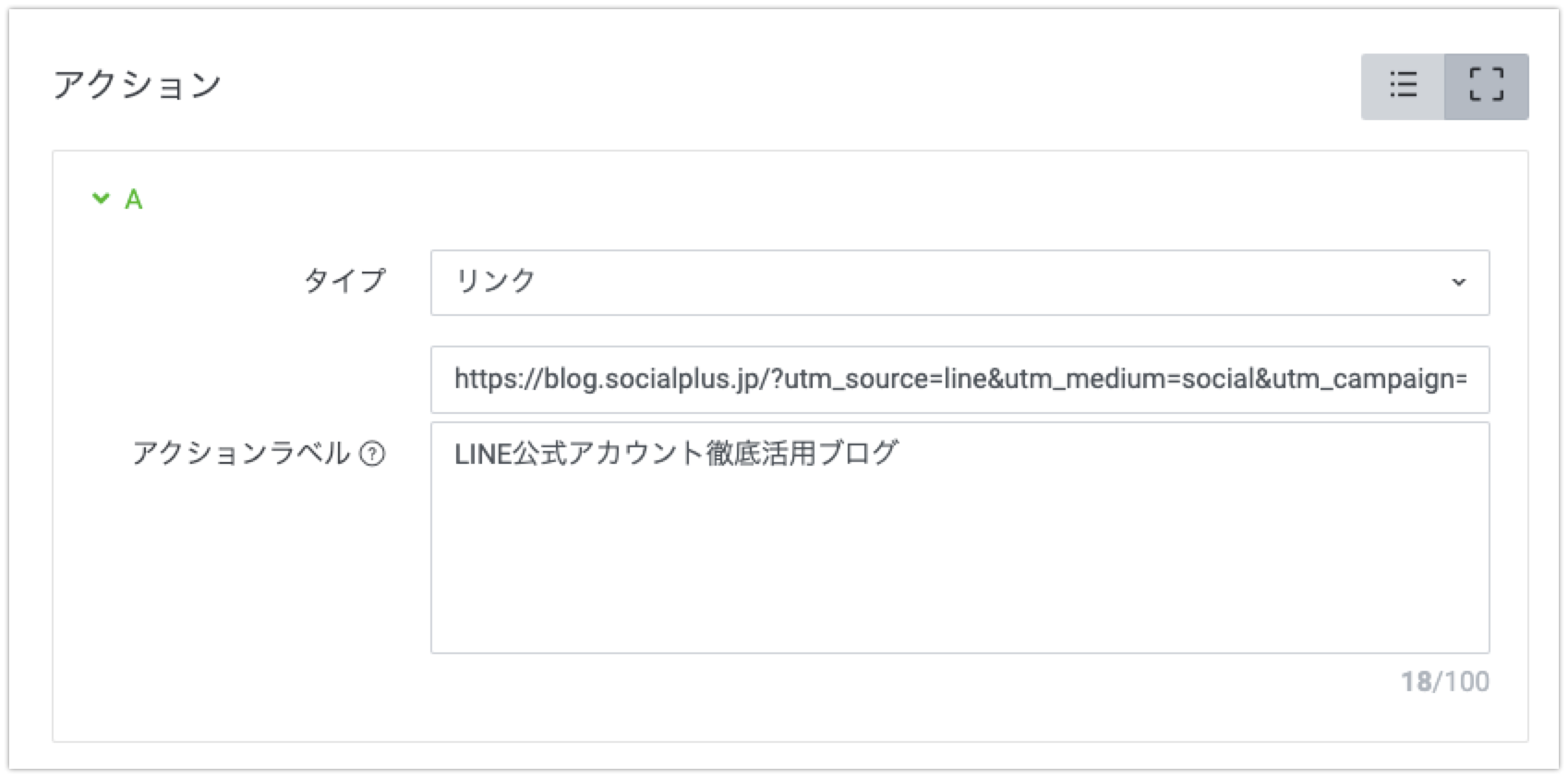Switch to list layout via left toolbar icon
The height and width of the screenshot is (778, 1568).
click(x=1403, y=86)
